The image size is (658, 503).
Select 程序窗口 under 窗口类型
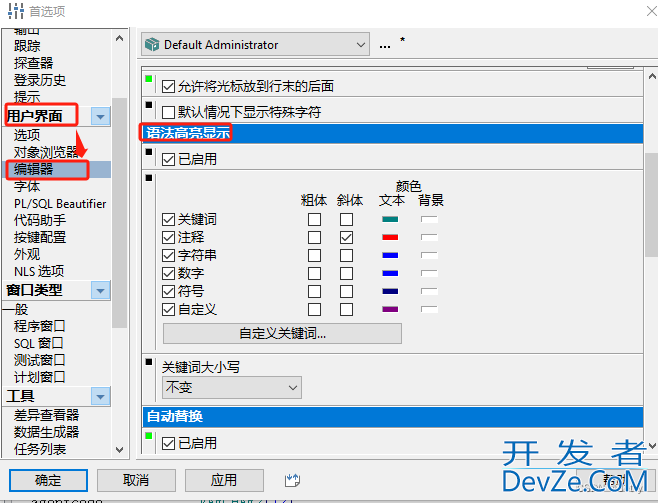pos(39,326)
